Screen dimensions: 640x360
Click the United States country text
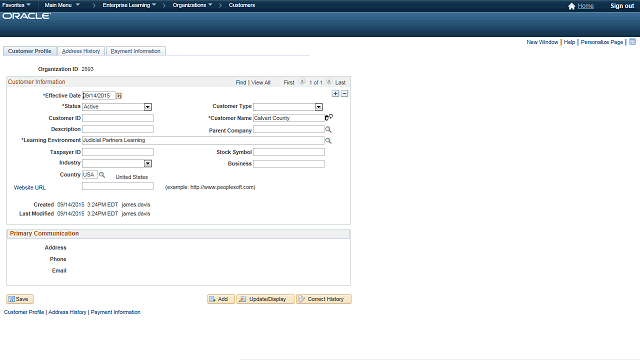(x=131, y=177)
